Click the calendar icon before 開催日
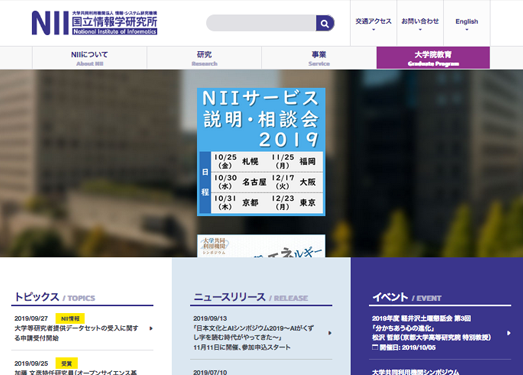 pyautogui.click(x=375, y=347)
